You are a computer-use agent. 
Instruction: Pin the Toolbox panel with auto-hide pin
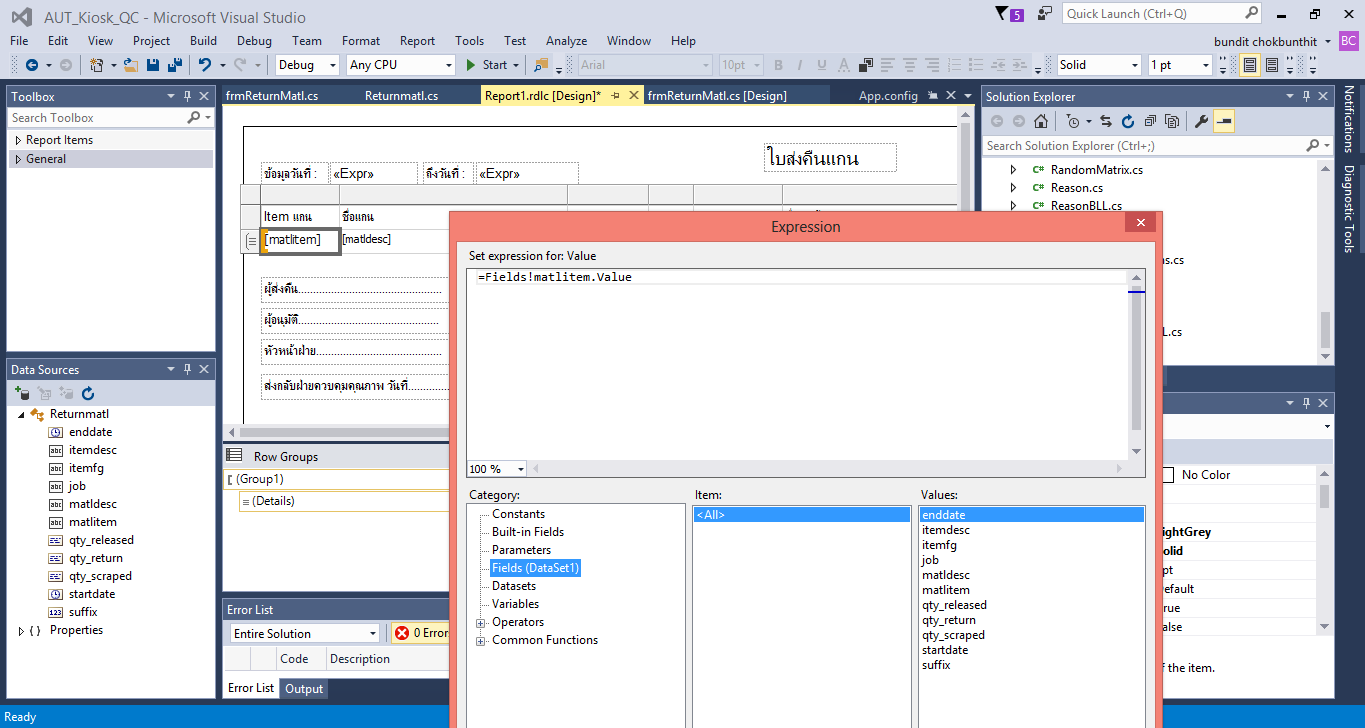(187, 96)
